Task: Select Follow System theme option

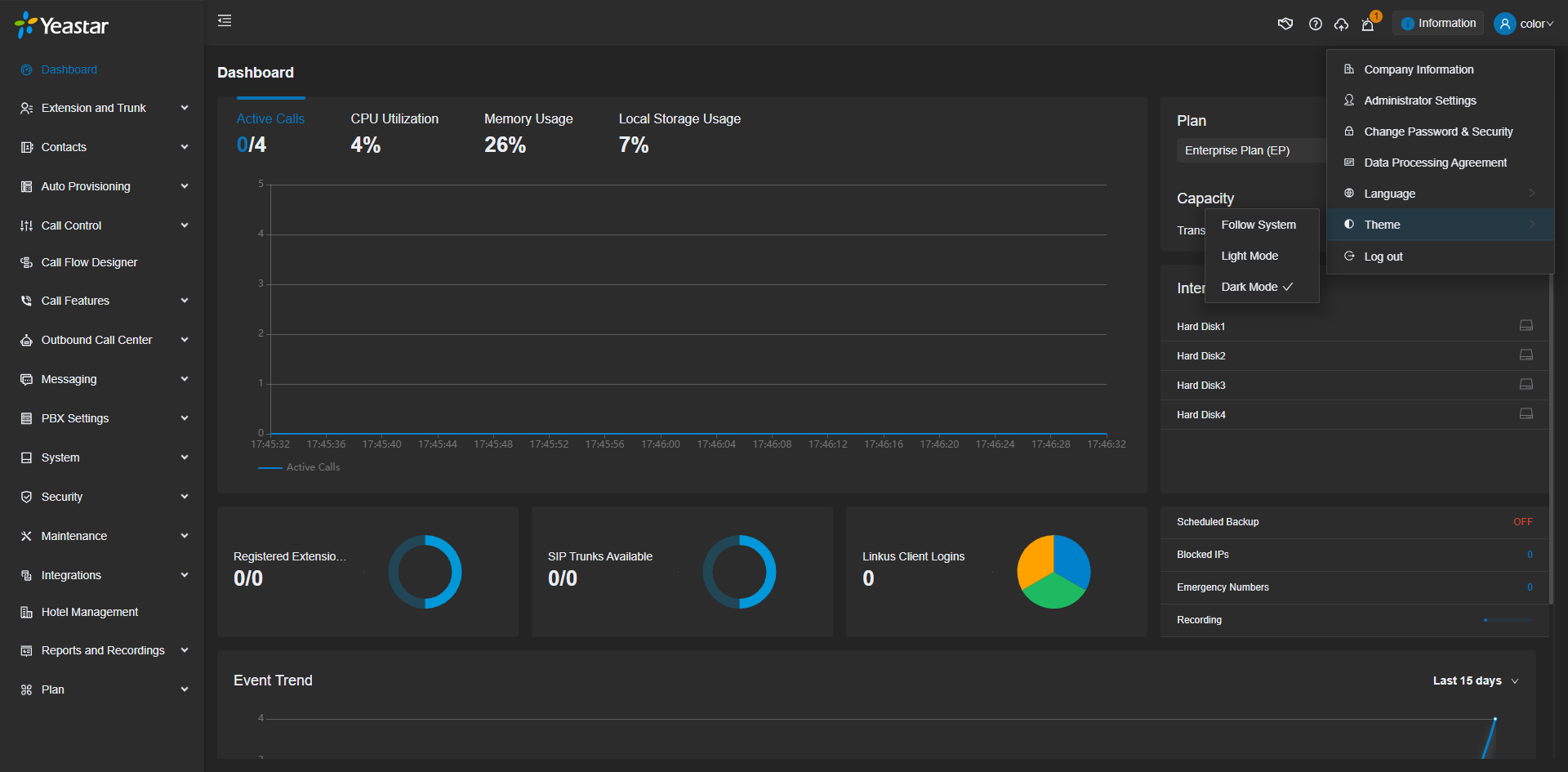Action: (x=1258, y=224)
